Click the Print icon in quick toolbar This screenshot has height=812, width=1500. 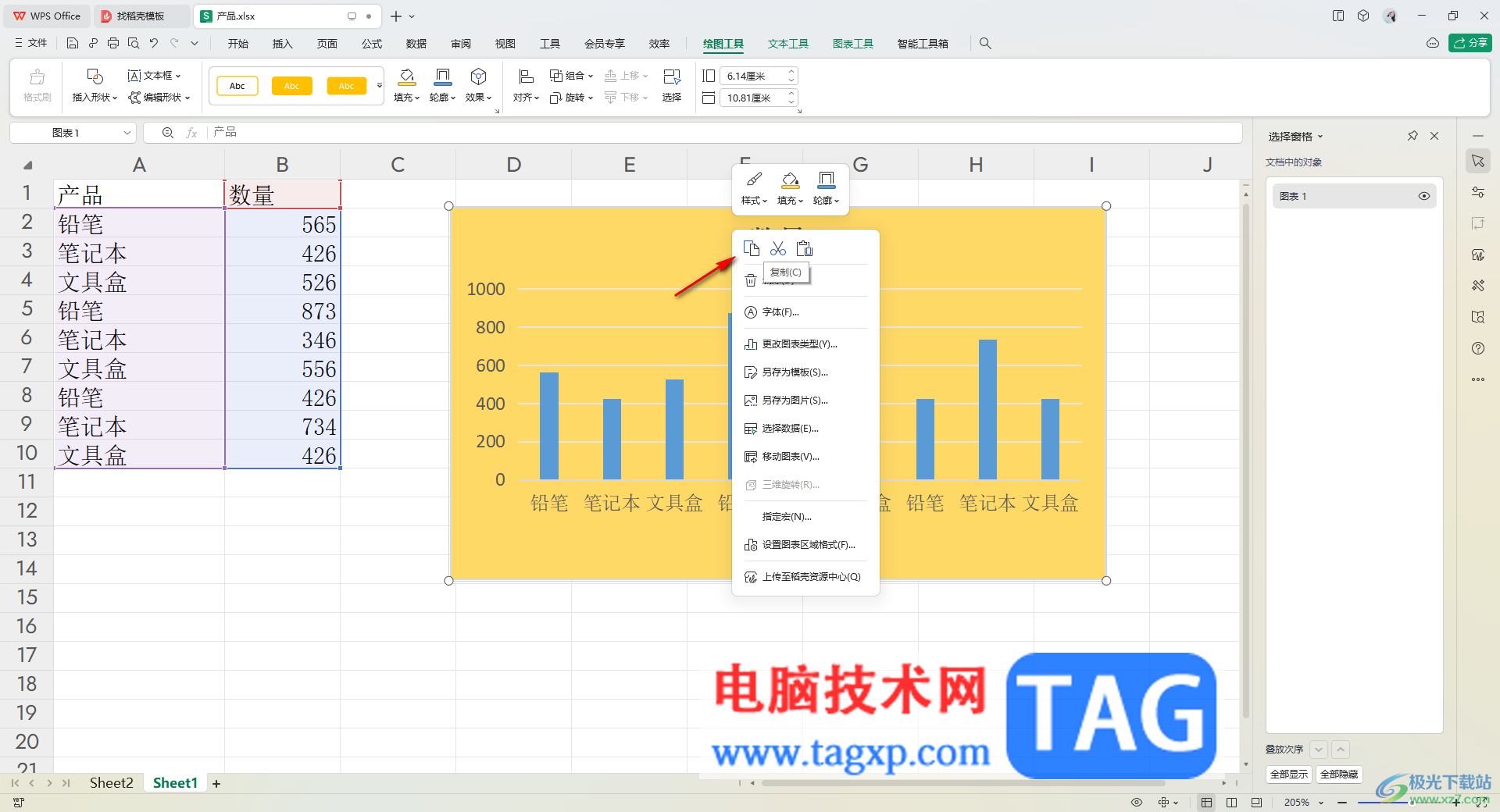113,44
